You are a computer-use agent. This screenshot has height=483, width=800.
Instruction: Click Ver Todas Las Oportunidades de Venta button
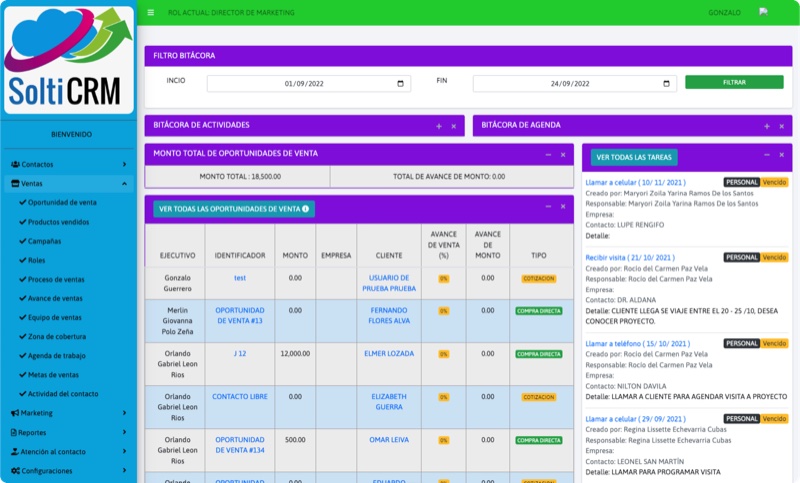pyautogui.click(x=234, y=209)
